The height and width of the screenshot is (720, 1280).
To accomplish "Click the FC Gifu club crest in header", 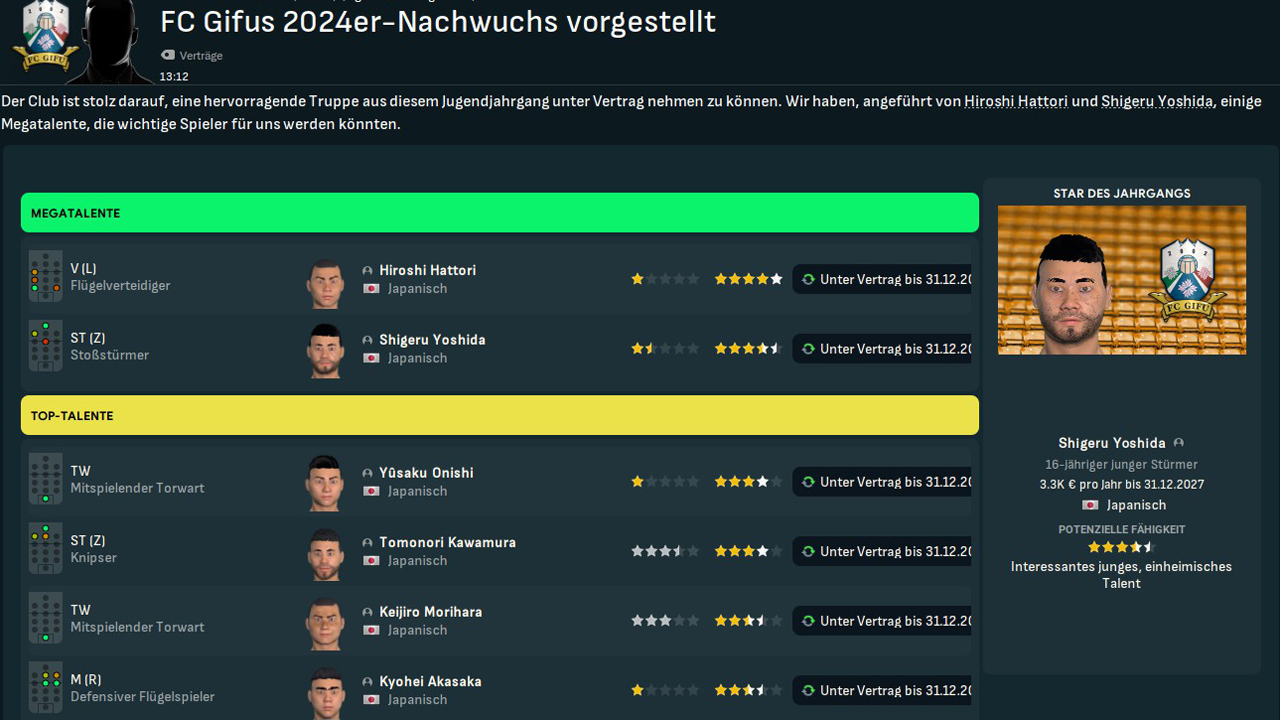I will [x=45, y=36].
